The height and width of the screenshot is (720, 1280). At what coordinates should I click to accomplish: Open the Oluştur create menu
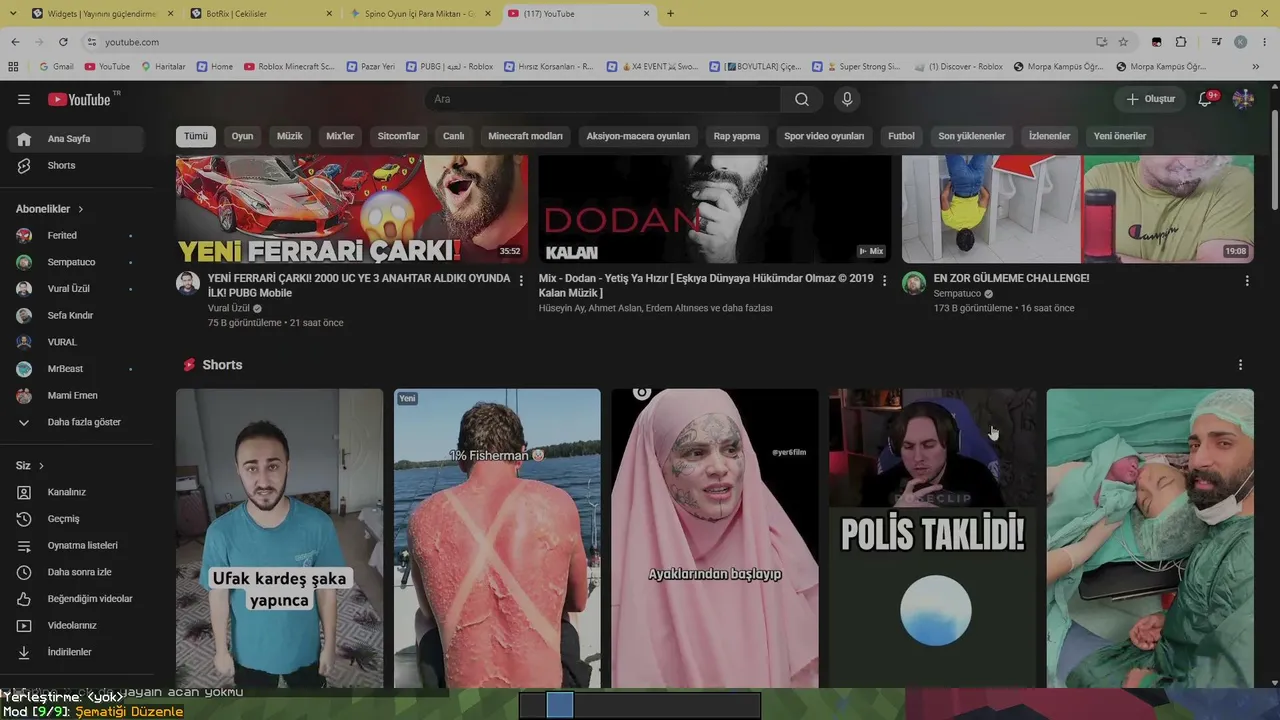point(1150,99)
